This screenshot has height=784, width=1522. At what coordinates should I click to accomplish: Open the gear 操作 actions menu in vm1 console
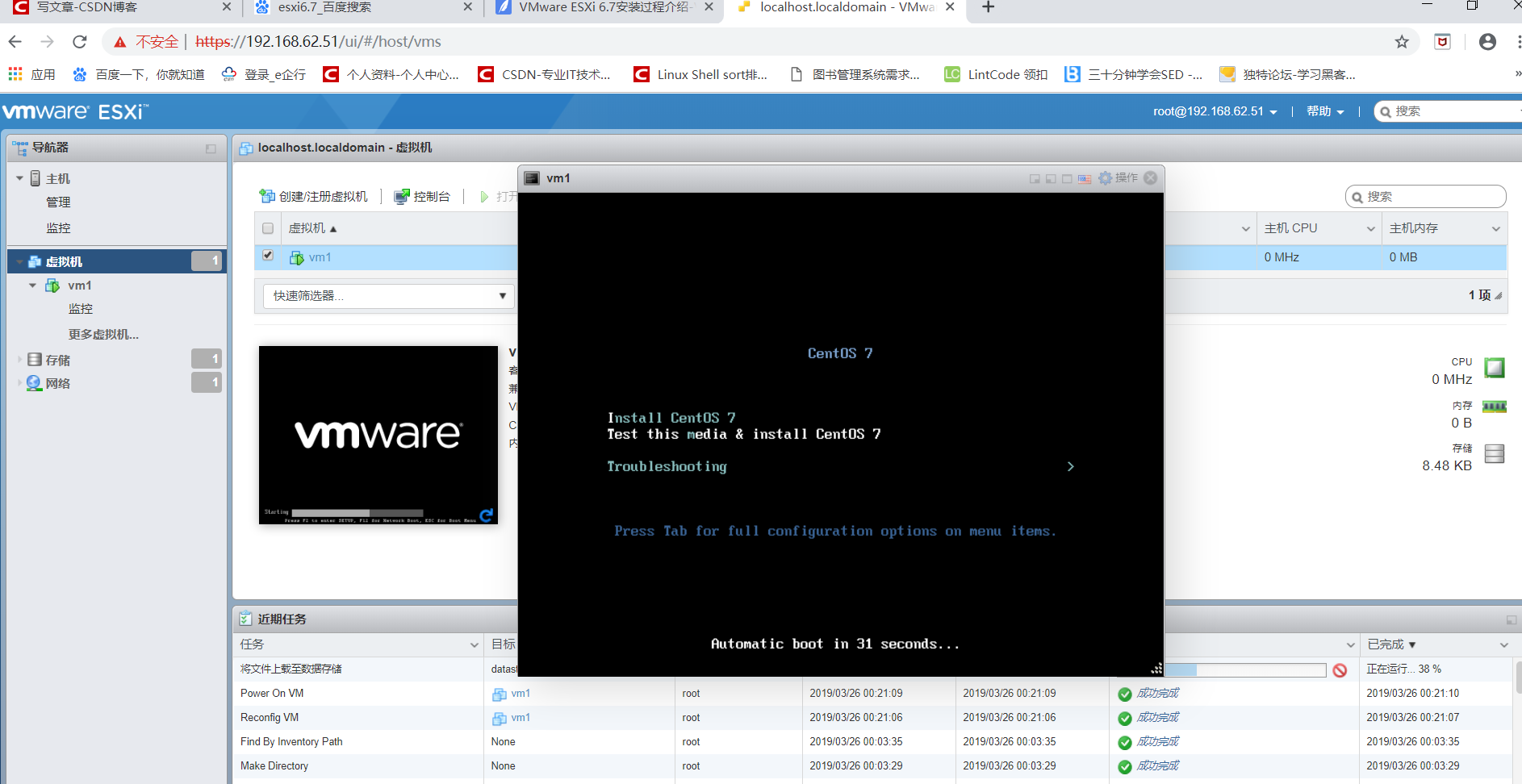pyautogui.click(x=1119, y=177)
